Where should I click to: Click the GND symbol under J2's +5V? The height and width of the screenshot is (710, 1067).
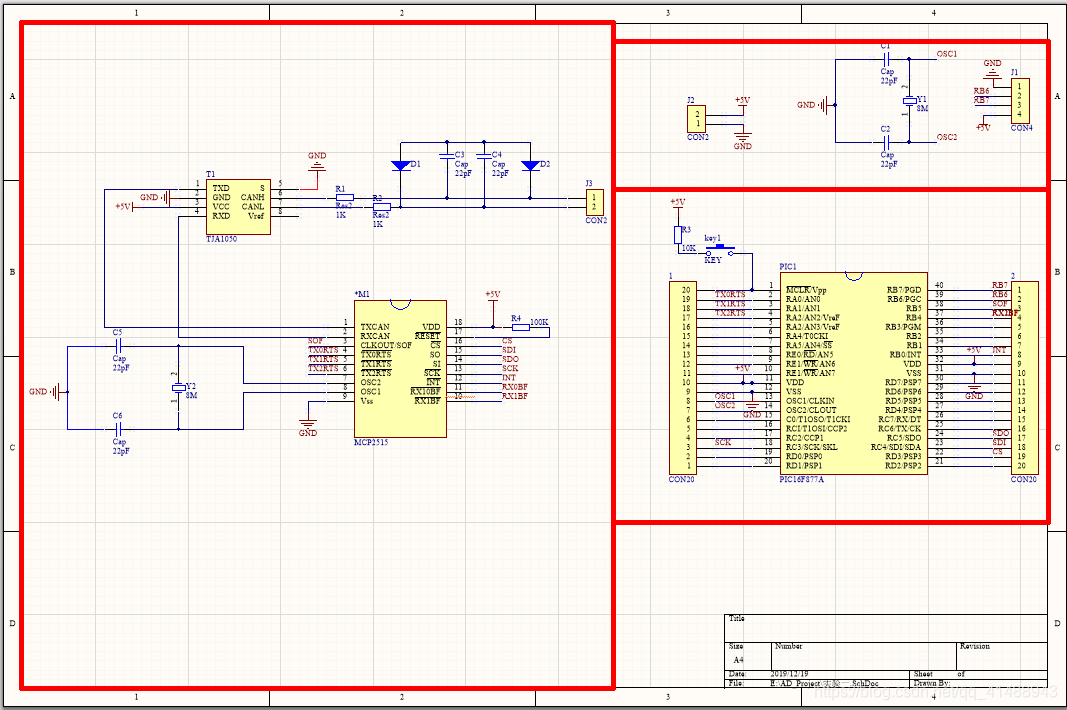point(742,136)
